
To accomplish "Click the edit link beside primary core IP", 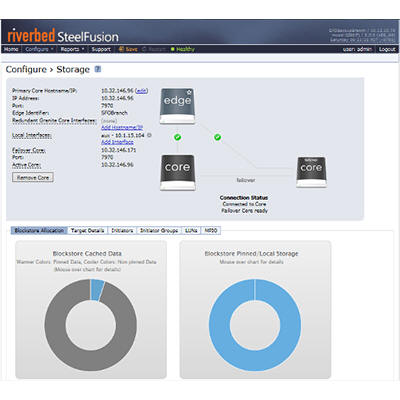I will (x=142, y=91).
